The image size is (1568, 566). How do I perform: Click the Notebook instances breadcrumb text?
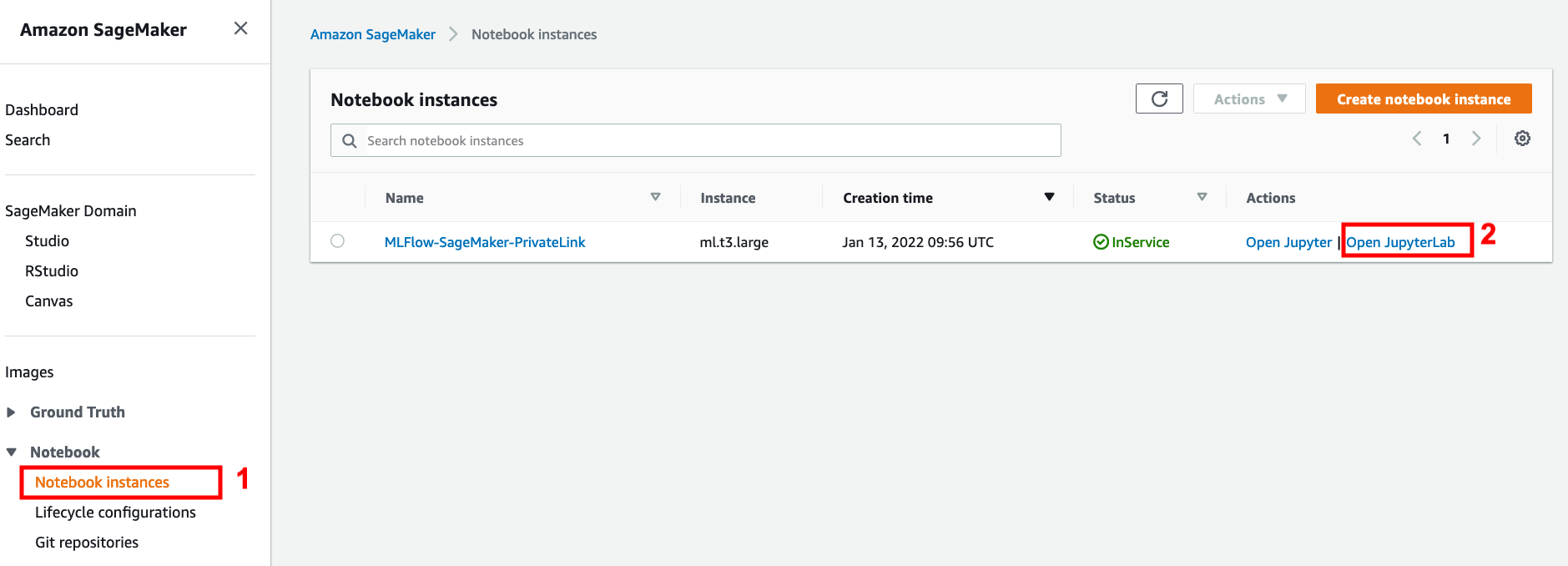click(534, 34)
